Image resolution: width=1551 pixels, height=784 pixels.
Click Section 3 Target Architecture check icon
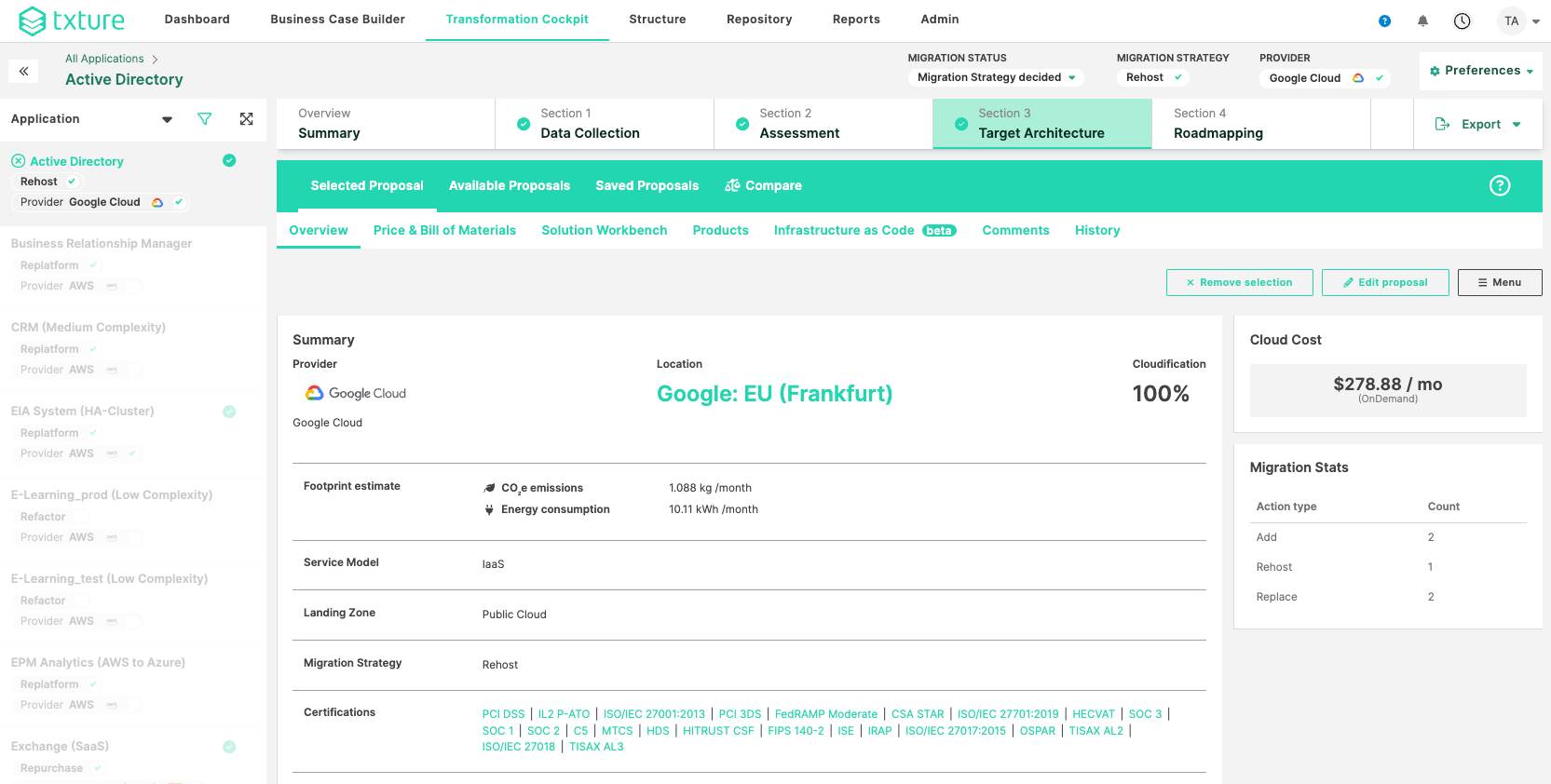click(x=961, y=124)
